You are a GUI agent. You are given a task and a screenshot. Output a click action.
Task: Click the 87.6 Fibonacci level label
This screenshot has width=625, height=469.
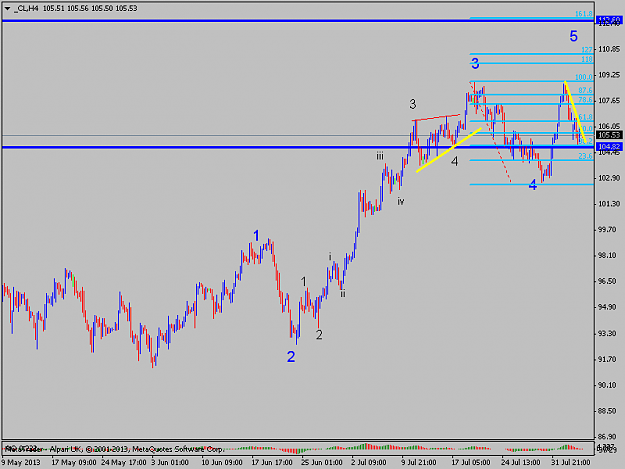586,90
